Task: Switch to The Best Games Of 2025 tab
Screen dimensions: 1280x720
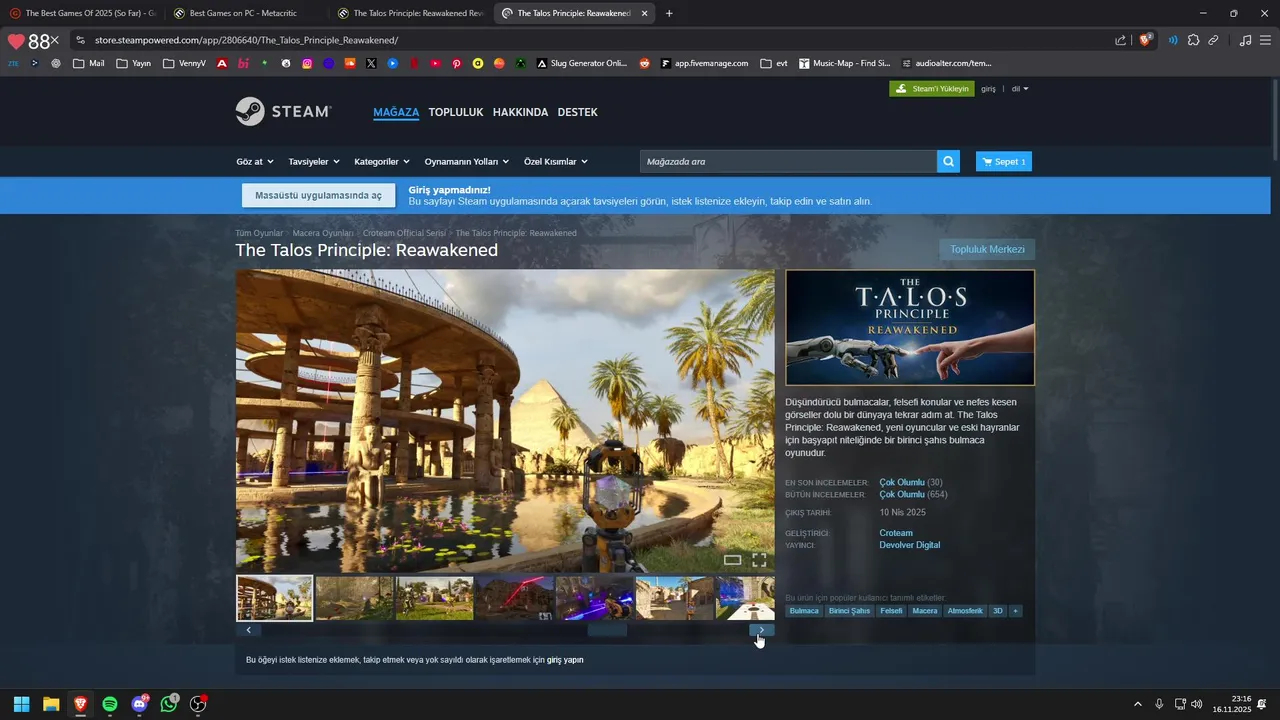Action: coord(82,13)
